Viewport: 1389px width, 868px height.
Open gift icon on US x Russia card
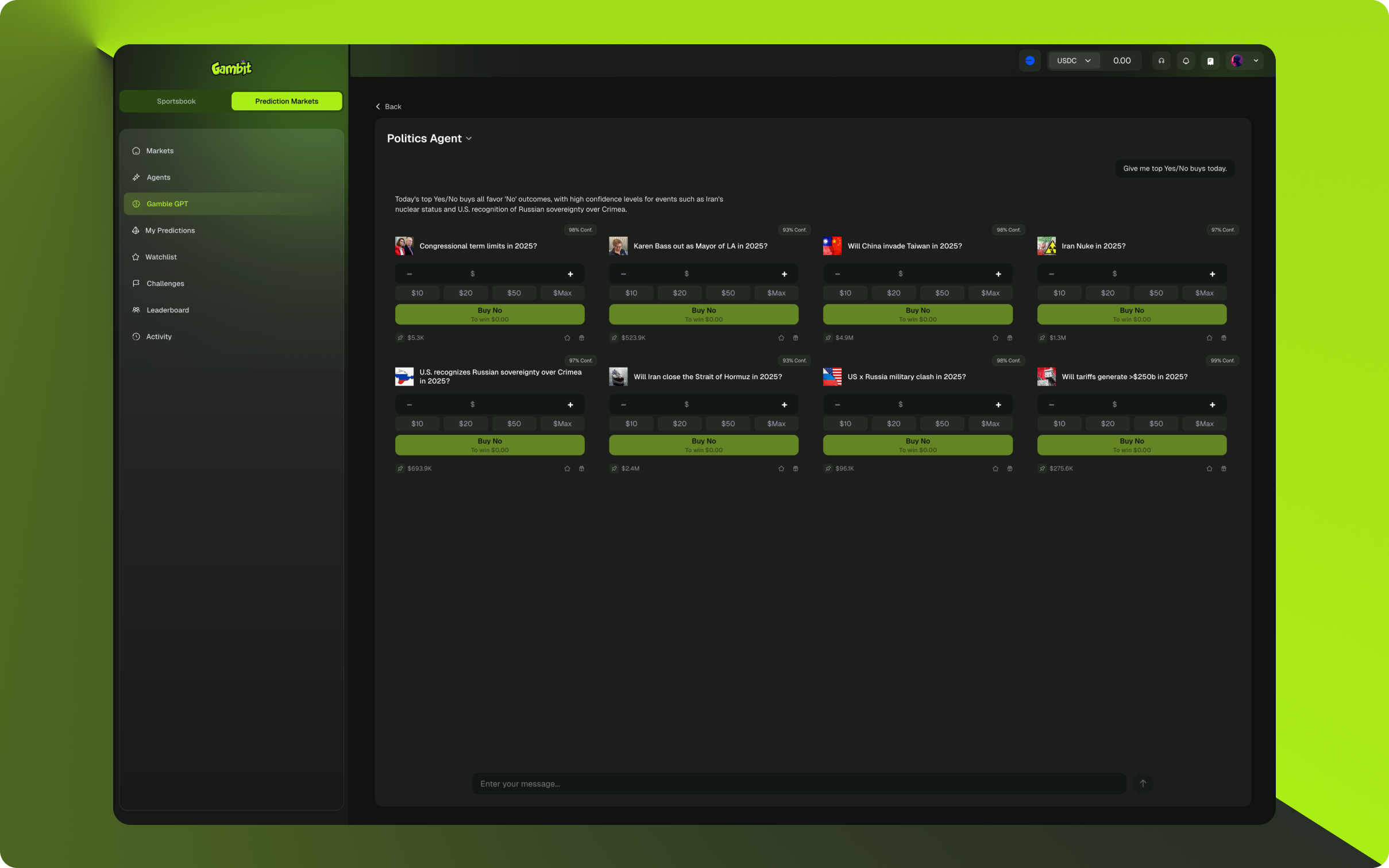click(x=1010, y=469)
